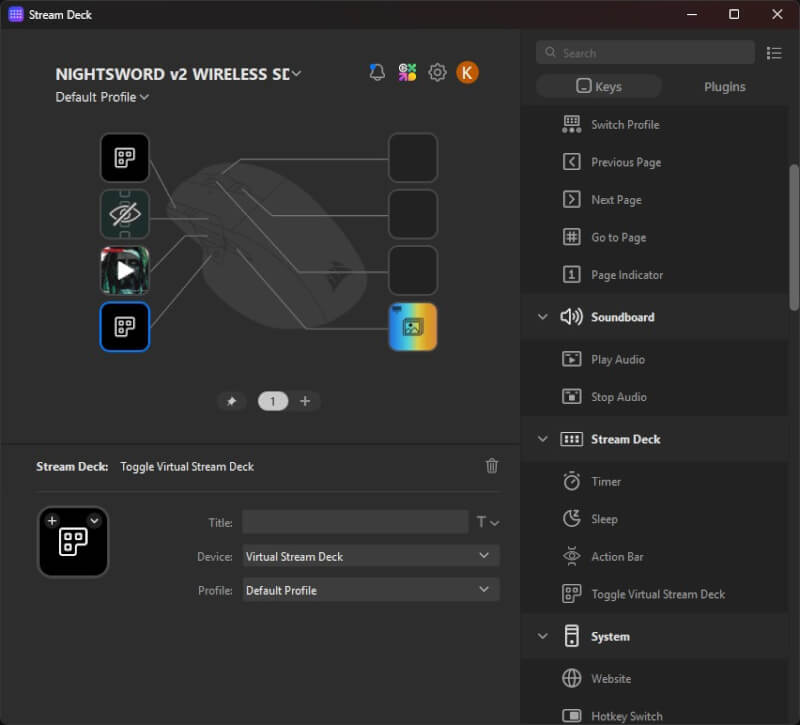Select the play button thumbnail key
This screenshot has height=725, width=800.
[125, 270]
